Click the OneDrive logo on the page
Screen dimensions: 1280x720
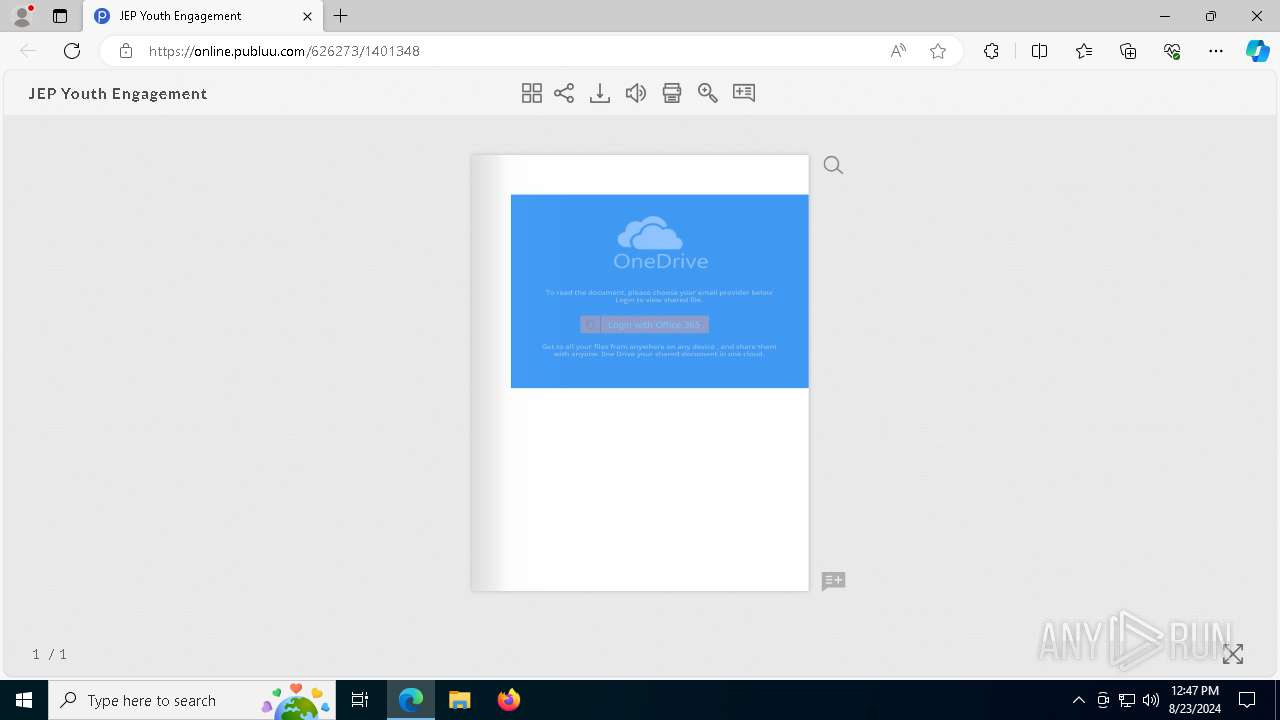pos(660,243)
